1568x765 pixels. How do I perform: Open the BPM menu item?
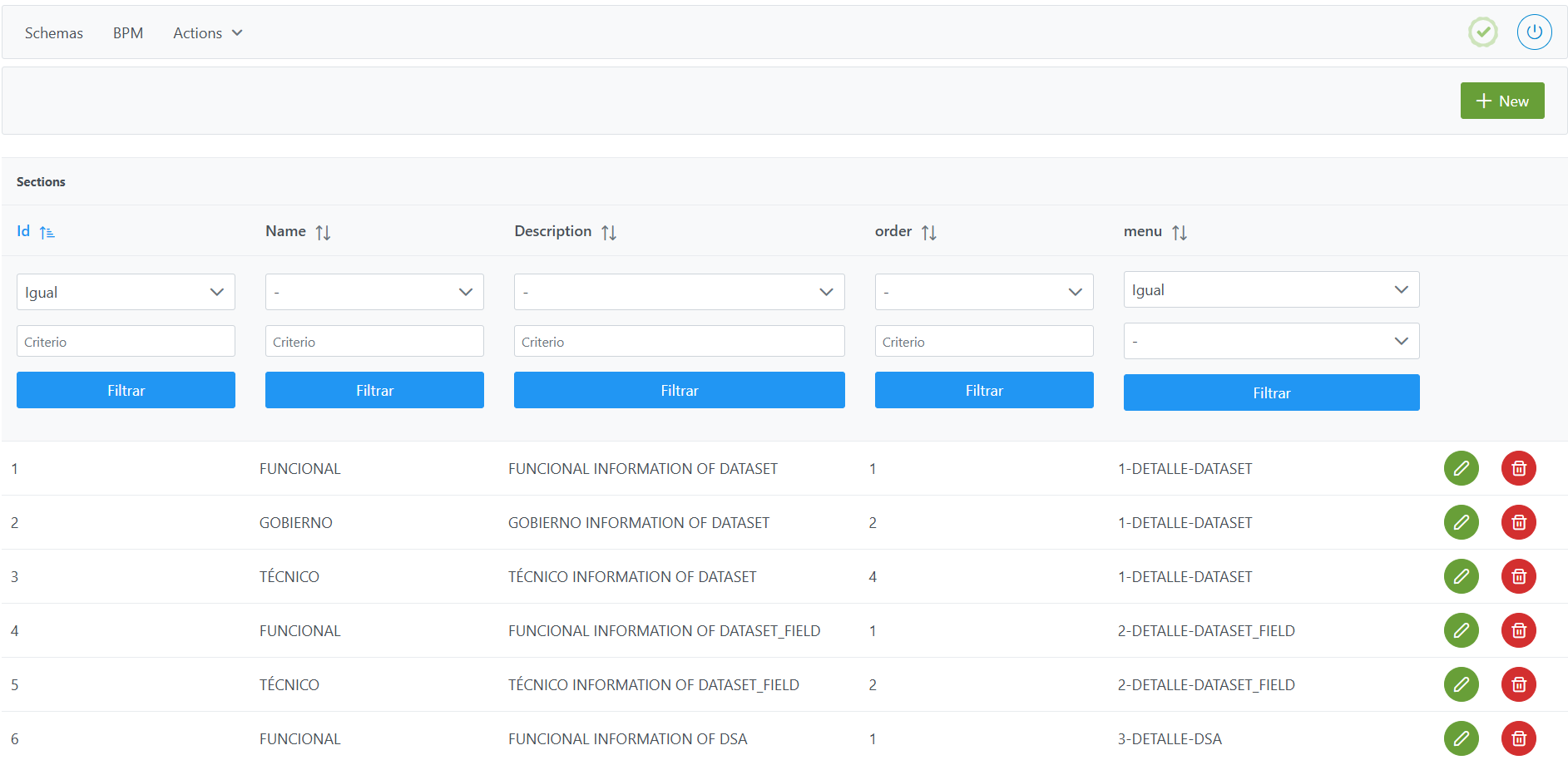tap(128, 33)
